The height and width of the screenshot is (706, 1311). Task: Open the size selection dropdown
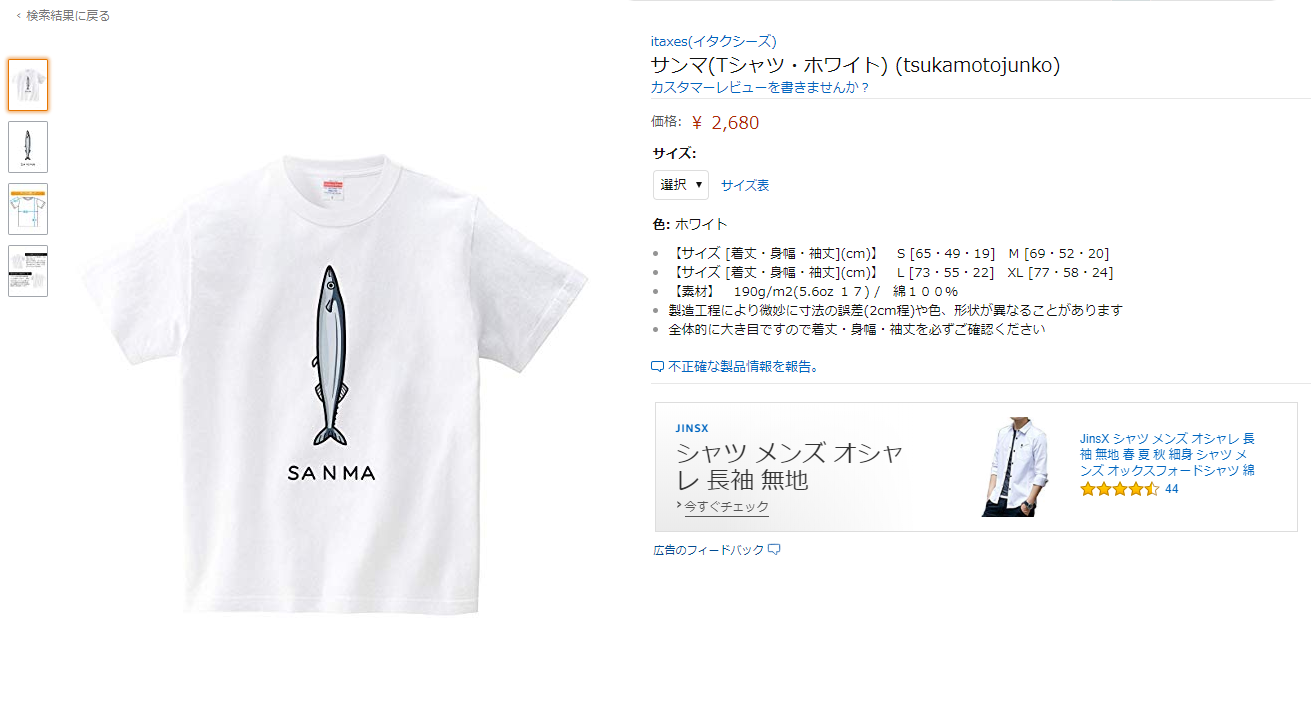[x=681, y=185]
